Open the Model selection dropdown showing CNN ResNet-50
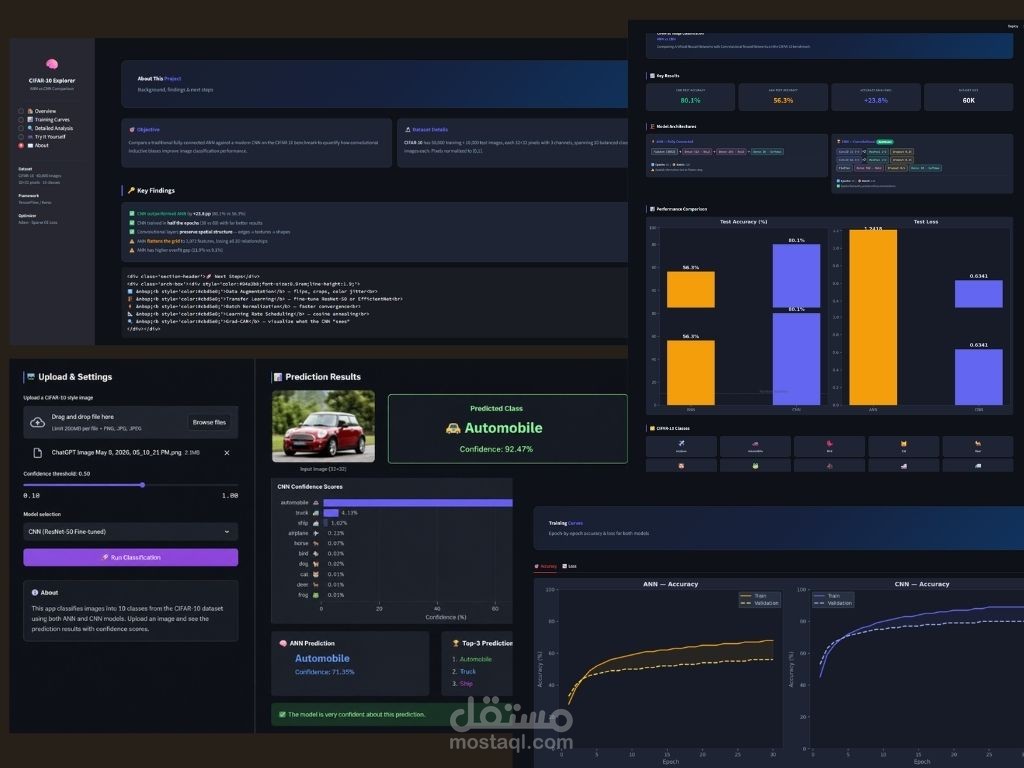Image resolution: width=1024 pixels, height=768 pixels. tap(131, 532)
